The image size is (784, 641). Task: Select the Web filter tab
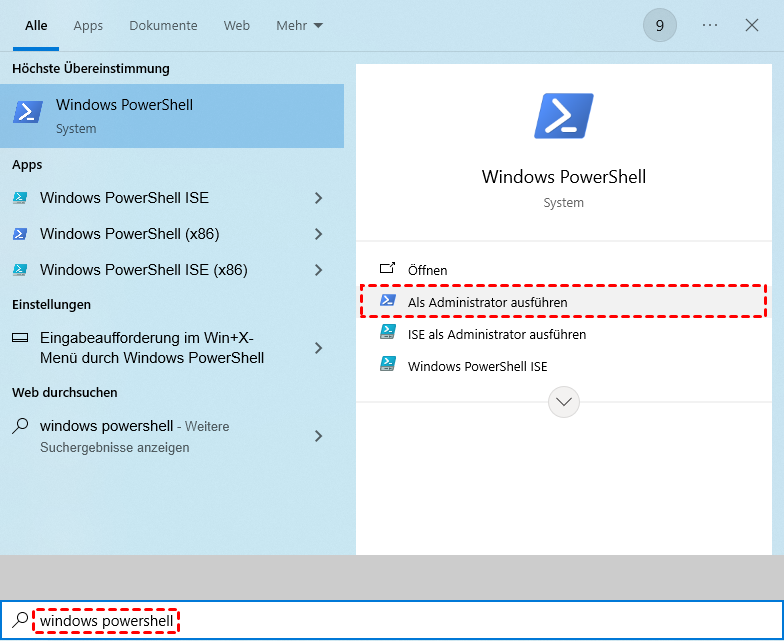point(237,25)
